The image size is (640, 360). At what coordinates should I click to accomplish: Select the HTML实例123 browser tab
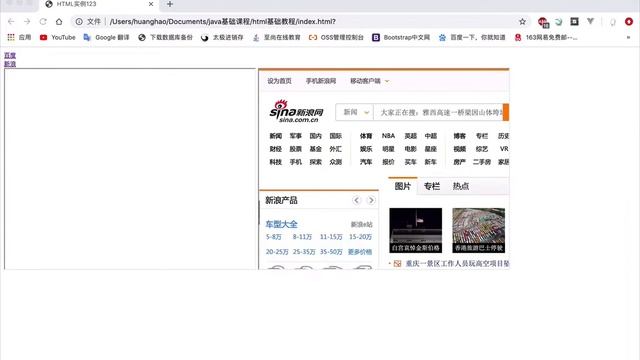coord(98,4)
